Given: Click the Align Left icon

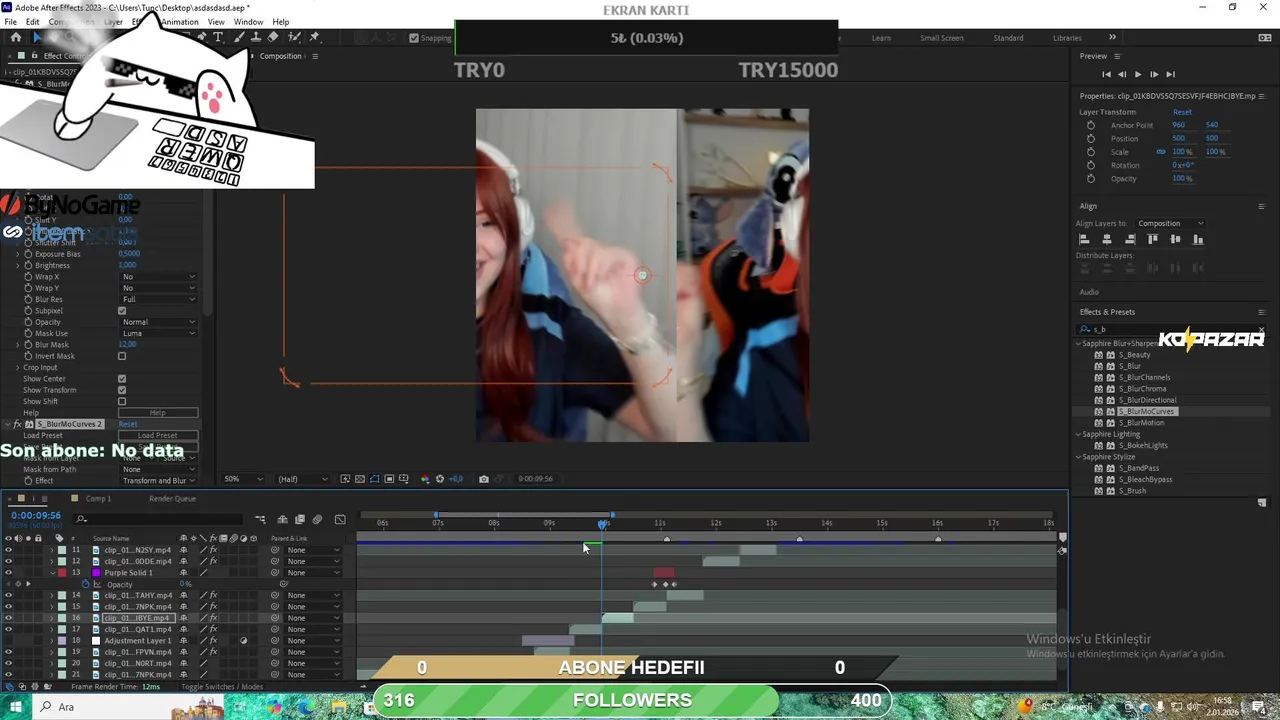Looking at the screenshot, I should [x=1084, y=240].
